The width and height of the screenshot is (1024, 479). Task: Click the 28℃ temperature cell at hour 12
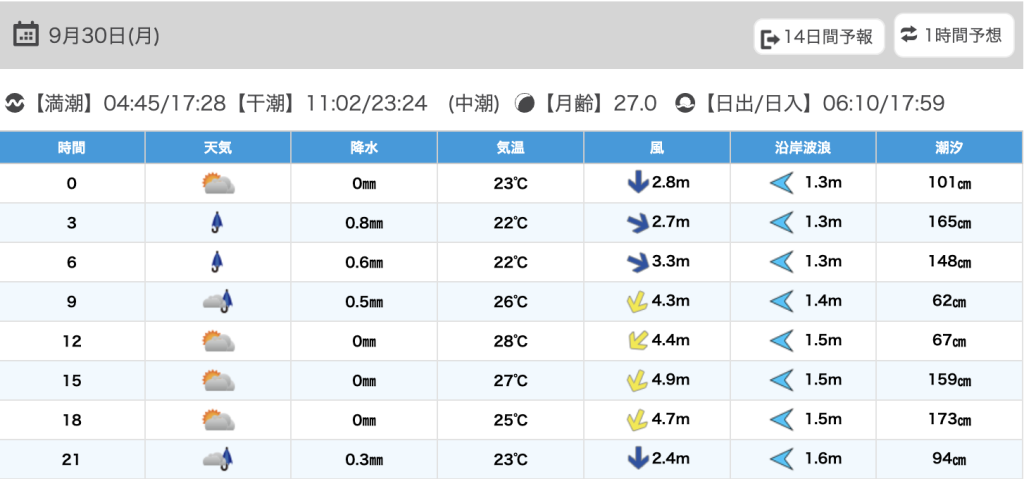[511, 341]
